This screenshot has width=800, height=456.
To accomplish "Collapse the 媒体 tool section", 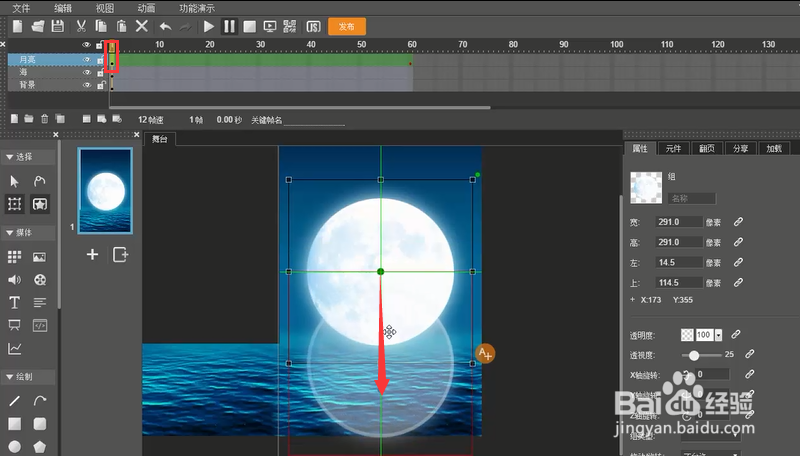I will coord(28,232).
